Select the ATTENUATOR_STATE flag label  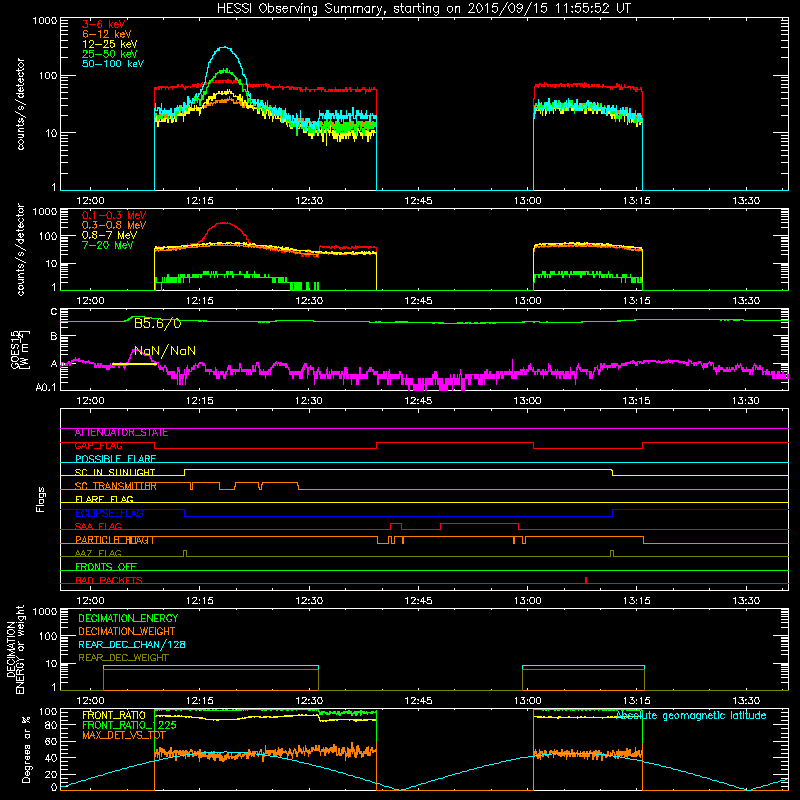click(x=121, y=433)
